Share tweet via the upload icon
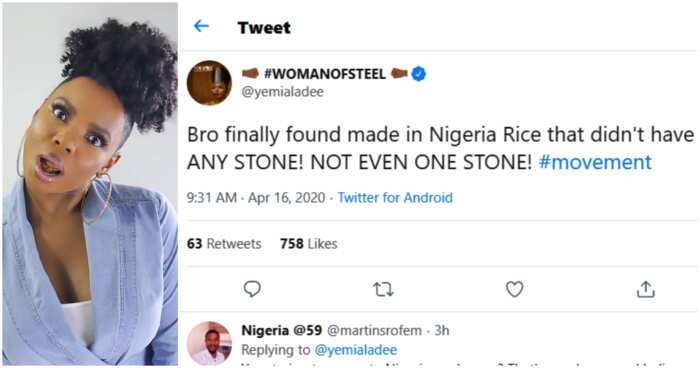The image size is (700, 368). 646,289
